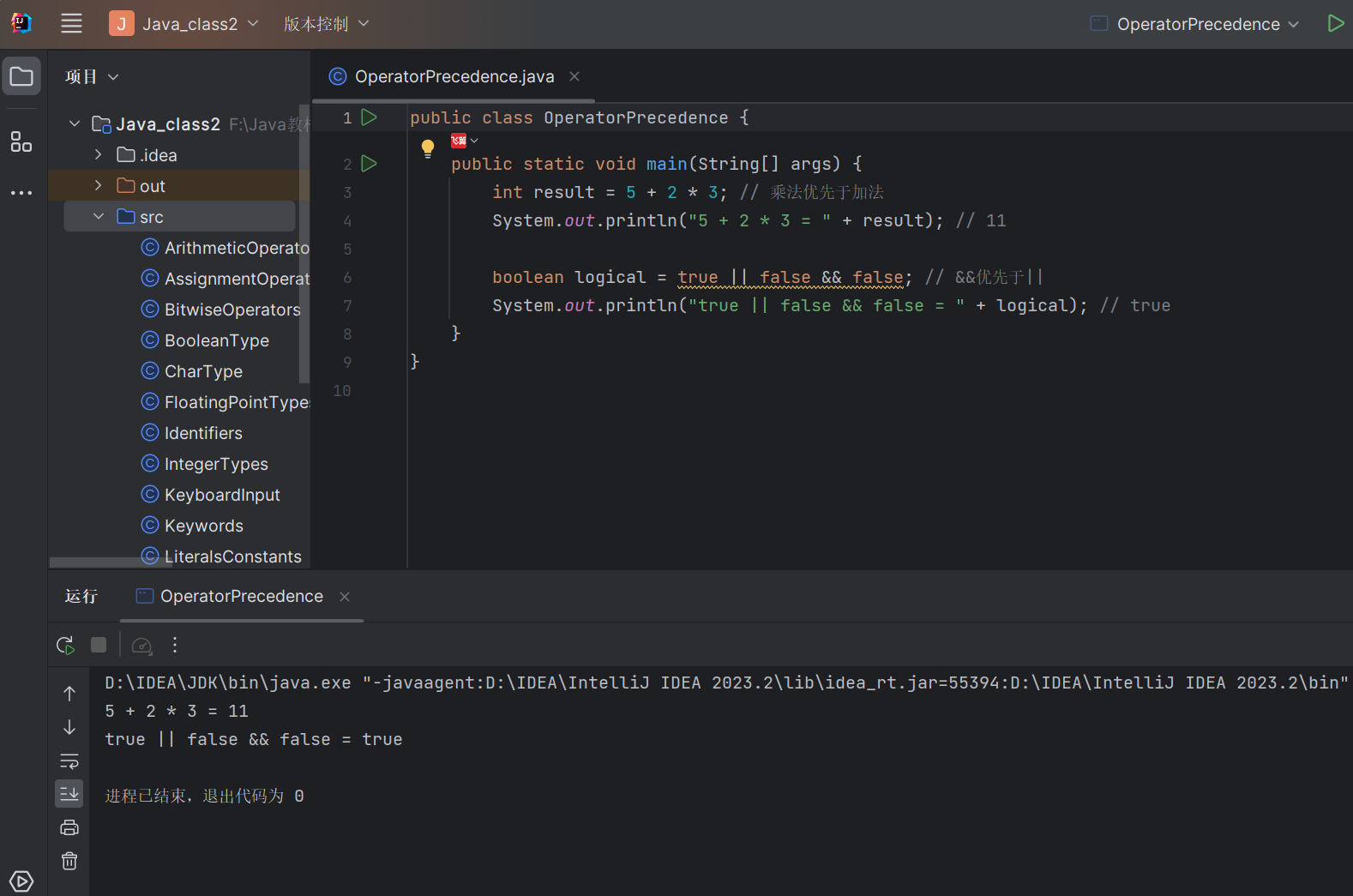Click console output '5 + 2 * 3 = 11'
1353x896 pixels.
tap(177, 711)
